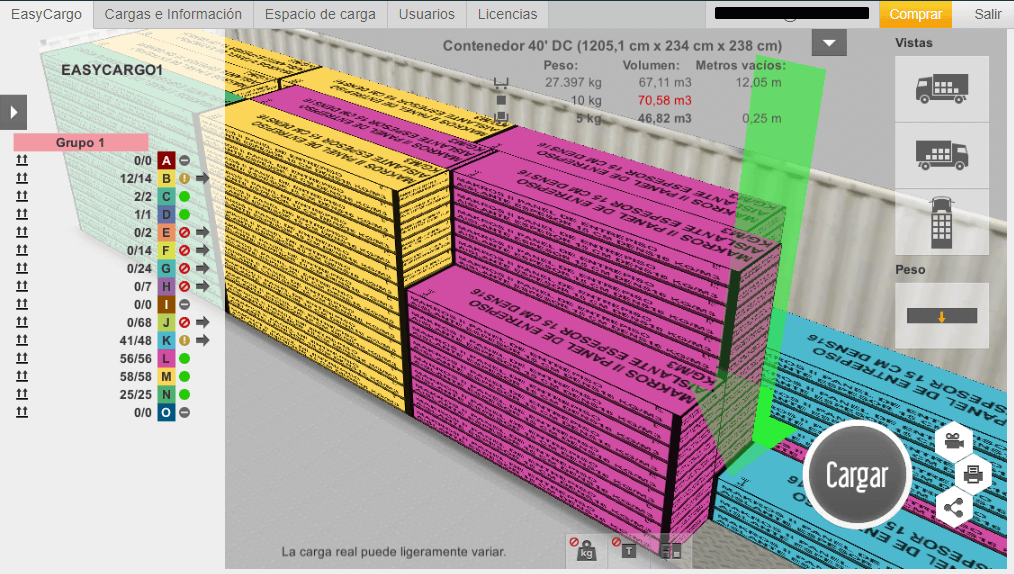The height and width of the screenshot is (574, 1014).
Task: Toggle the kg weight limit icon
Action: click(x=585, y=549)
